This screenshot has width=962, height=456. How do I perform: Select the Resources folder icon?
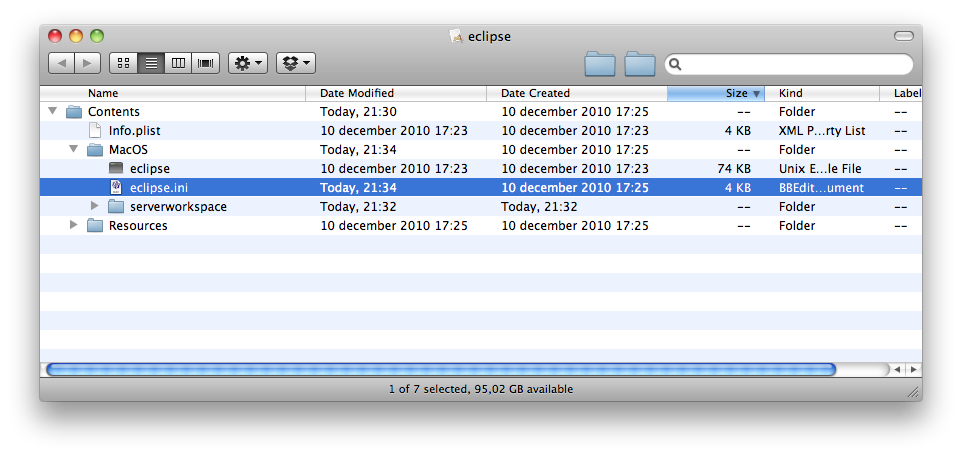pyautogui.click(x=95, y=226)
